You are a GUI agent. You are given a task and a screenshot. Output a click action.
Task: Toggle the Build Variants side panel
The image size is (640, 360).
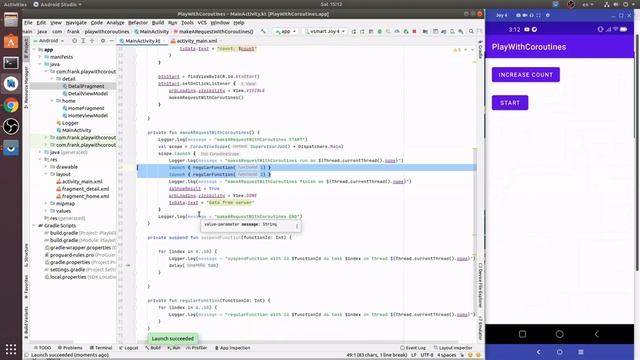(x=26, y=323)
